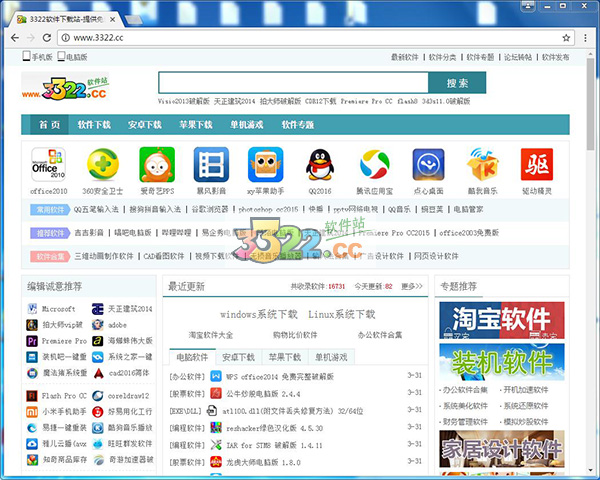Screen dimensions: 600x480
Task: Click the xy苹果助手 icon
Action: pos(266,164)
